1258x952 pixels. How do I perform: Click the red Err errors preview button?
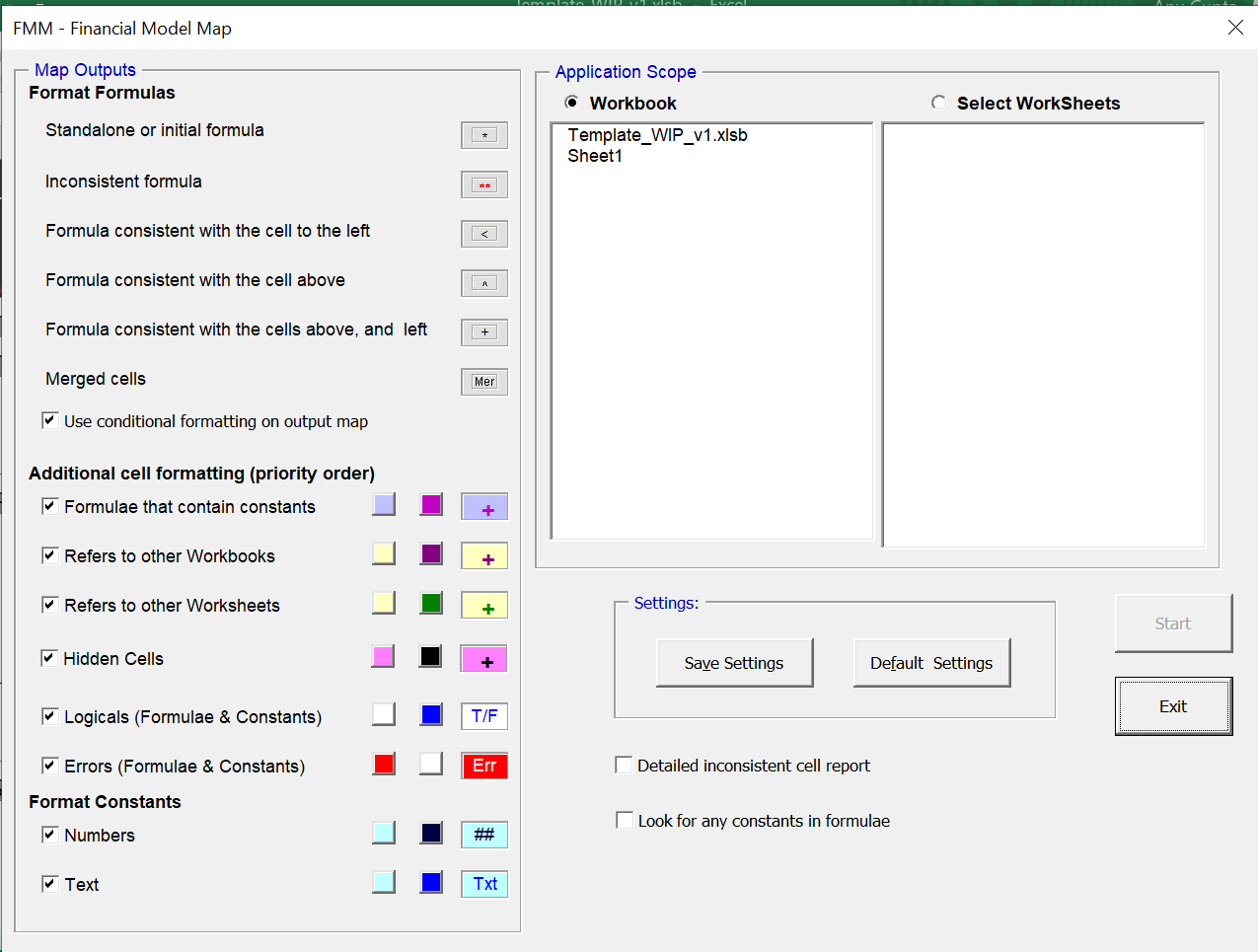click(x=484, y=766)
